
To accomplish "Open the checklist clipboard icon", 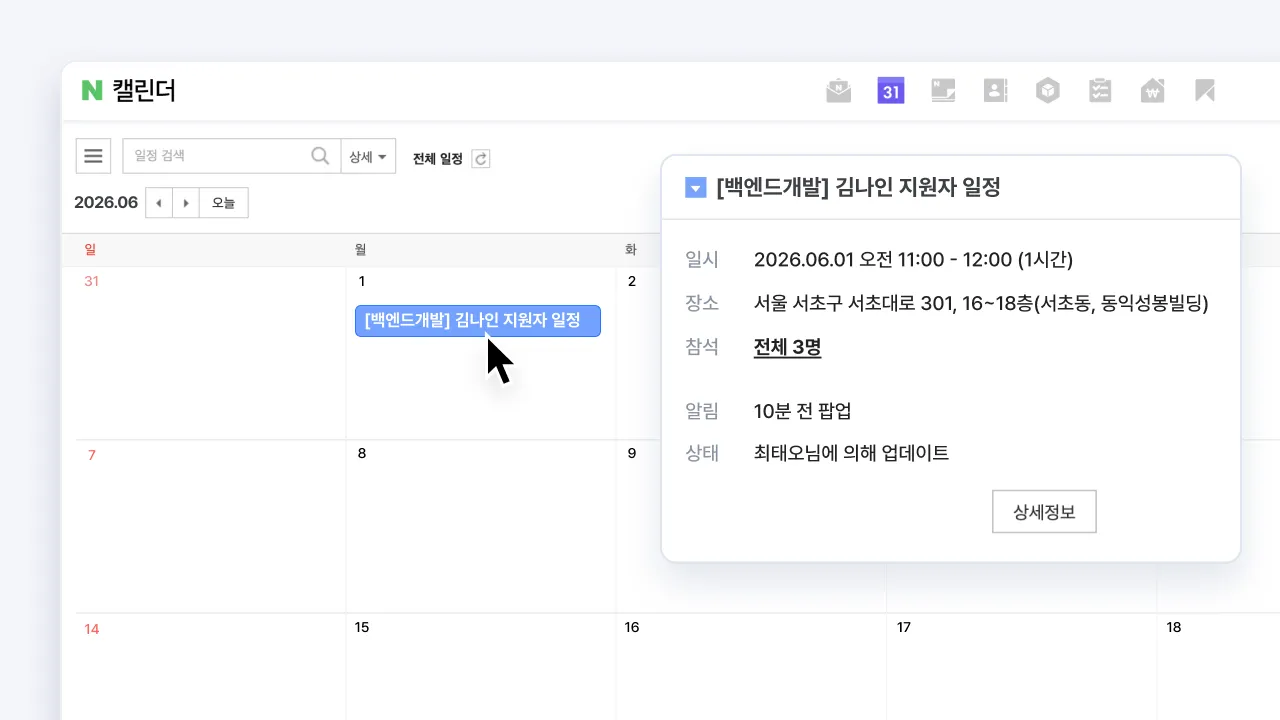I will (x=1100, y=91).
